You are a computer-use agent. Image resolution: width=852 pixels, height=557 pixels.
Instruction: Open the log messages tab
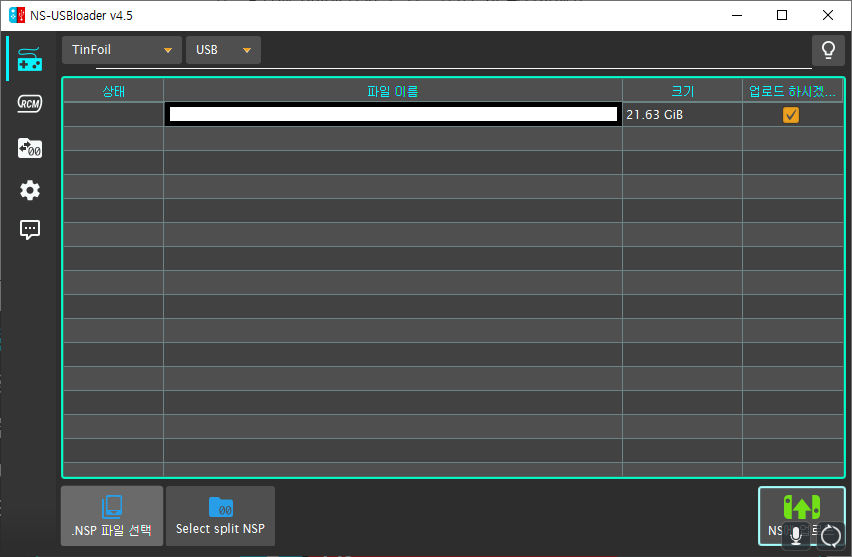(30, 230)
